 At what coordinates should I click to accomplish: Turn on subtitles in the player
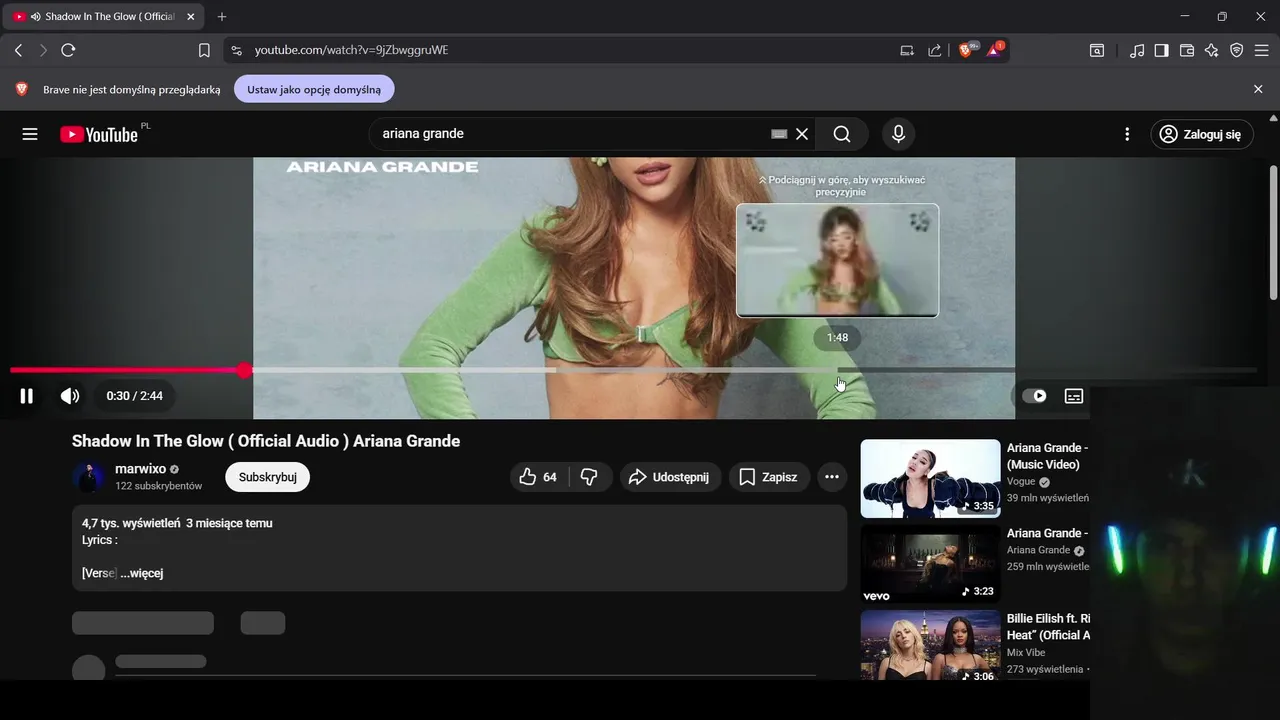click(1074, 396)
